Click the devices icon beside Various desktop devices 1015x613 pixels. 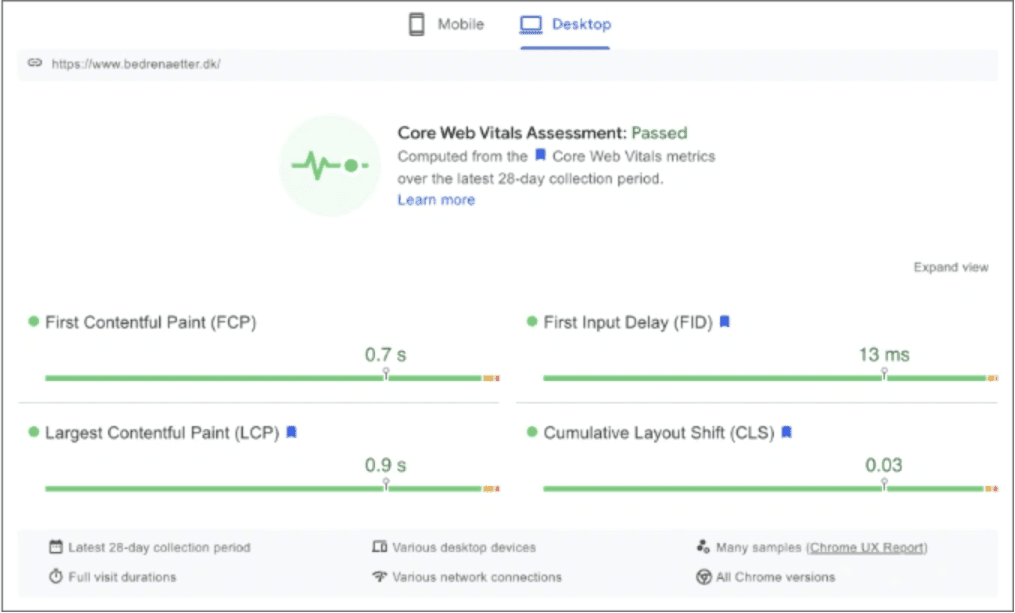click(379, 548)
